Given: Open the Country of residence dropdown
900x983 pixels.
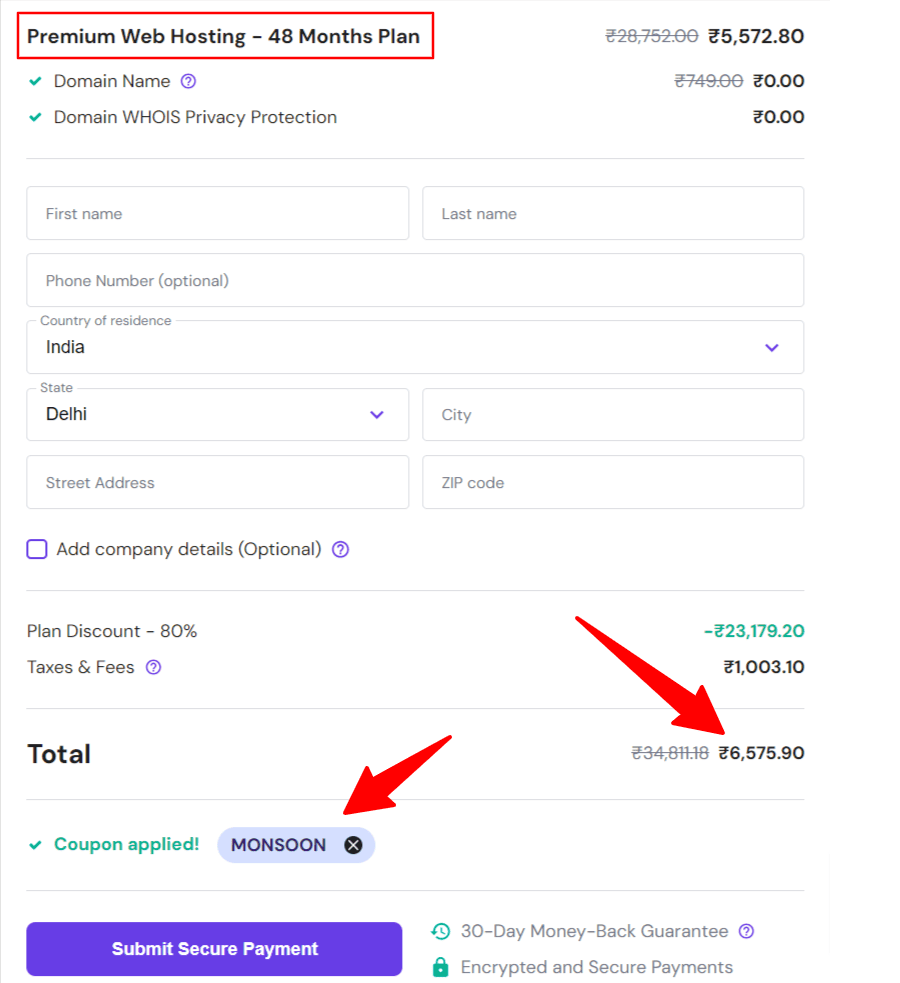Looking at the screenshot, I should coord(771,347).
